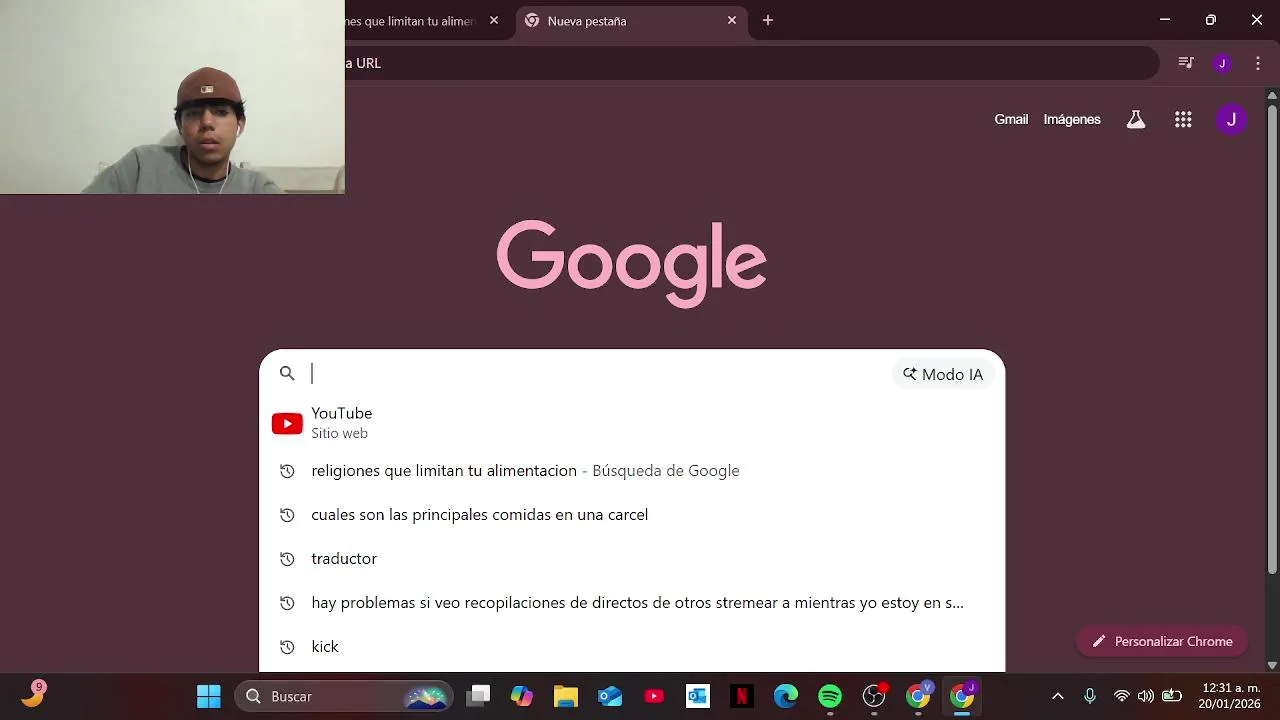Viewport: 1280px width, 720px height.
Task: Click the microphone icon in the system tray
Action: point(1090,696)
